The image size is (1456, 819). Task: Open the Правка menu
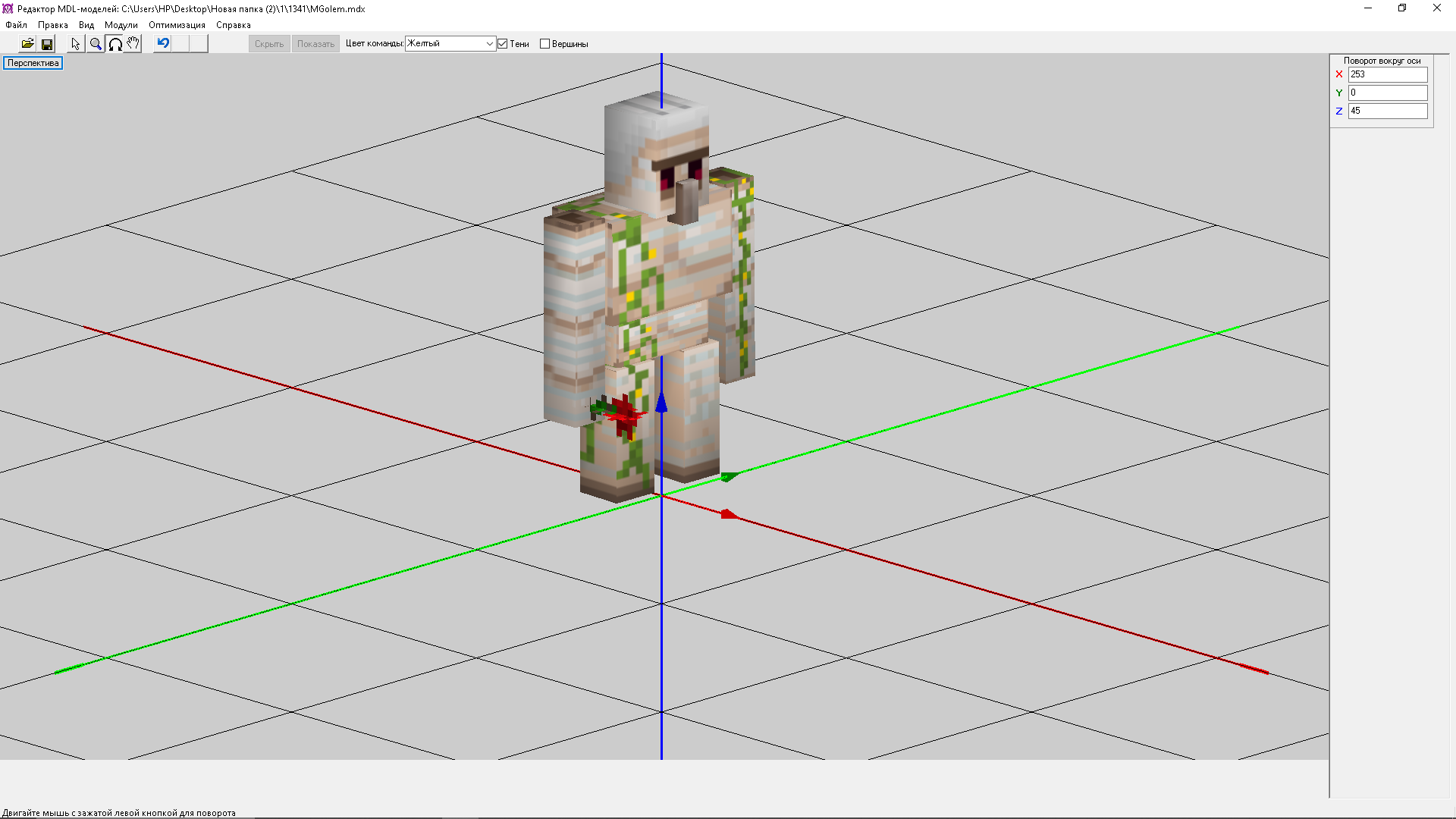(53, 25)
